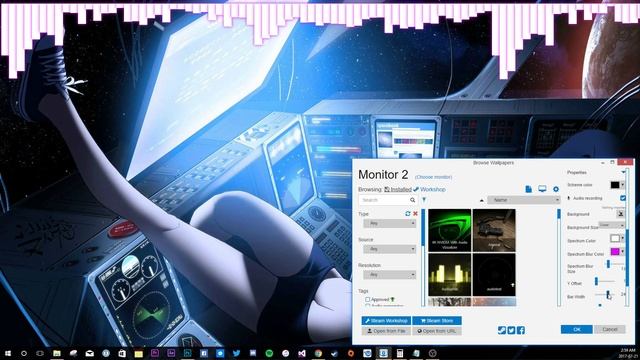
Task: Open settings via the gear icon
Action: [556, 189]
